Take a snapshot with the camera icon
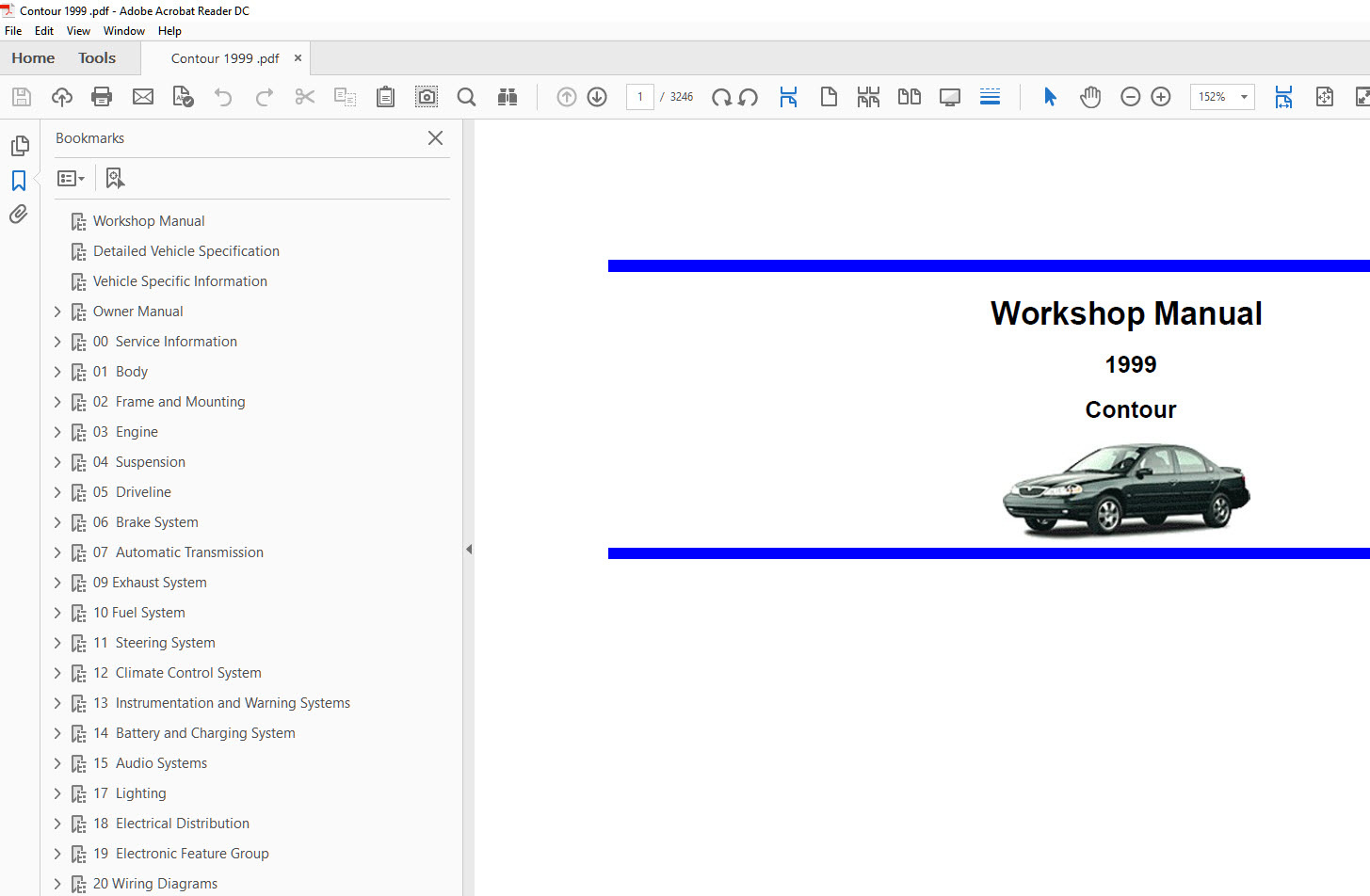The width and height of the screenshot is (1370, 896). pyautogui.click(x=427, y=97)
